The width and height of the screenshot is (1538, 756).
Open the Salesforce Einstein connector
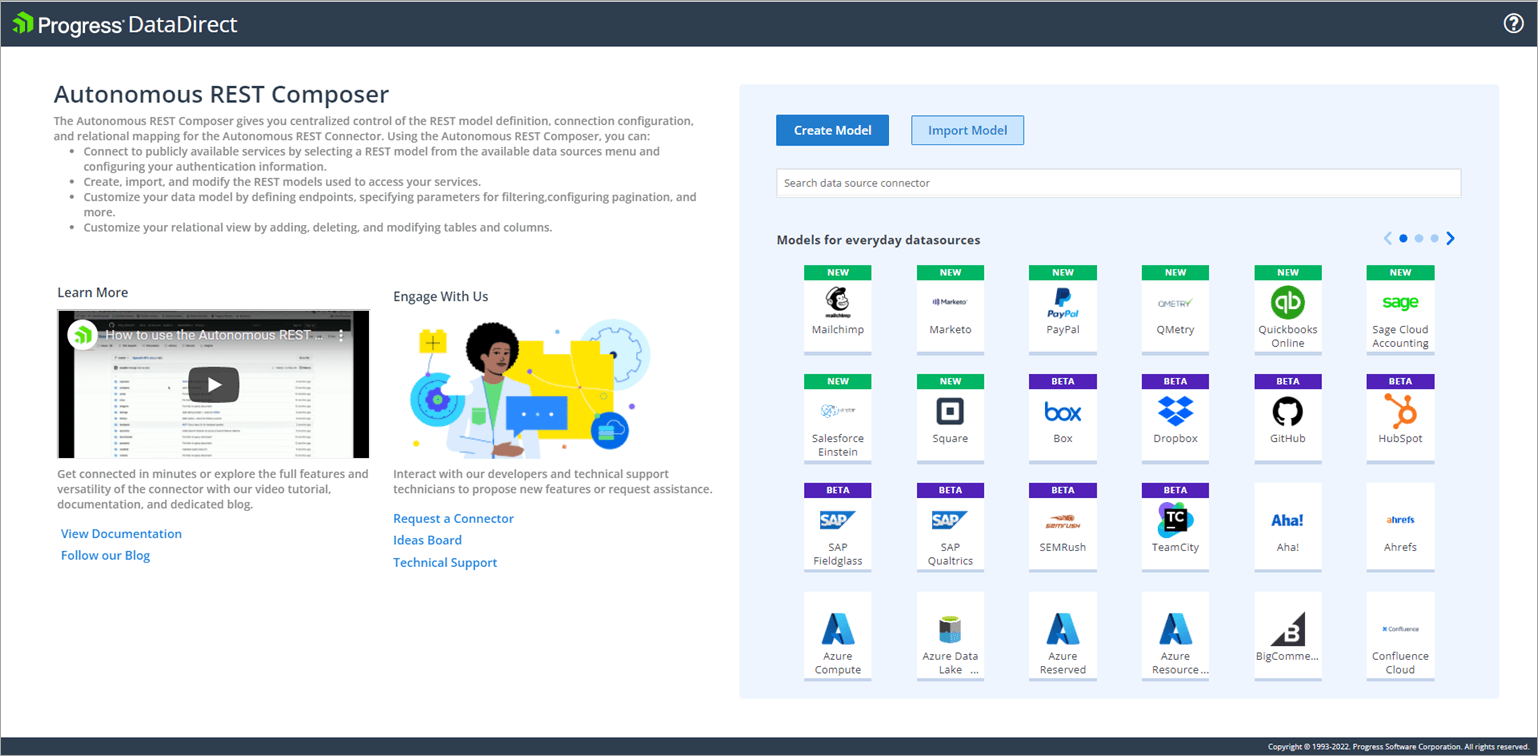(x=837, y=418)
